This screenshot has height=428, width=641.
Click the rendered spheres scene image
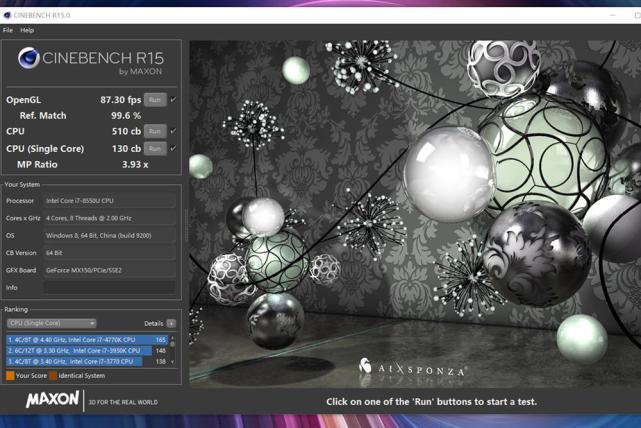click(415, 212)
